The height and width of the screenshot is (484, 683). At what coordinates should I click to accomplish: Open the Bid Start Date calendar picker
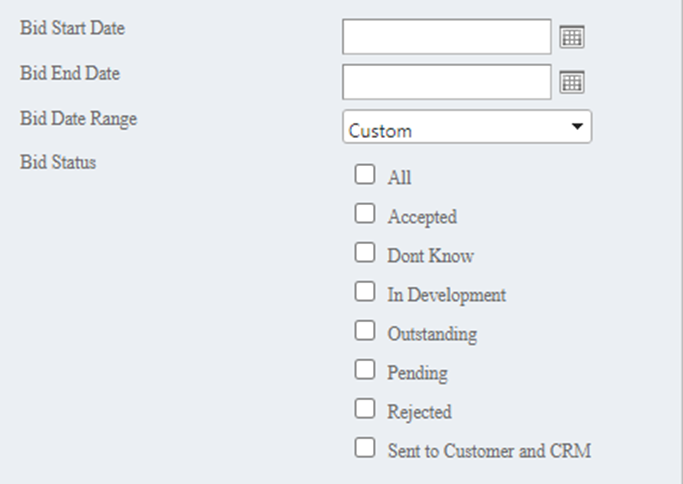coord(572,37)
